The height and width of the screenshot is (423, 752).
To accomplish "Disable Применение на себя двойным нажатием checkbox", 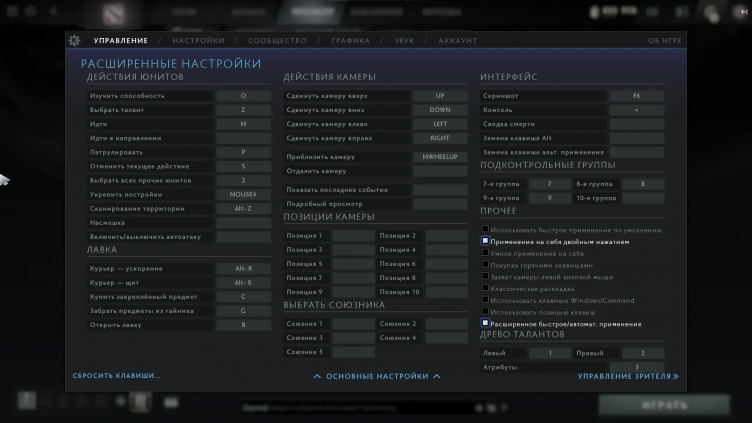I will pyautogui.click(x=485, y=241).
